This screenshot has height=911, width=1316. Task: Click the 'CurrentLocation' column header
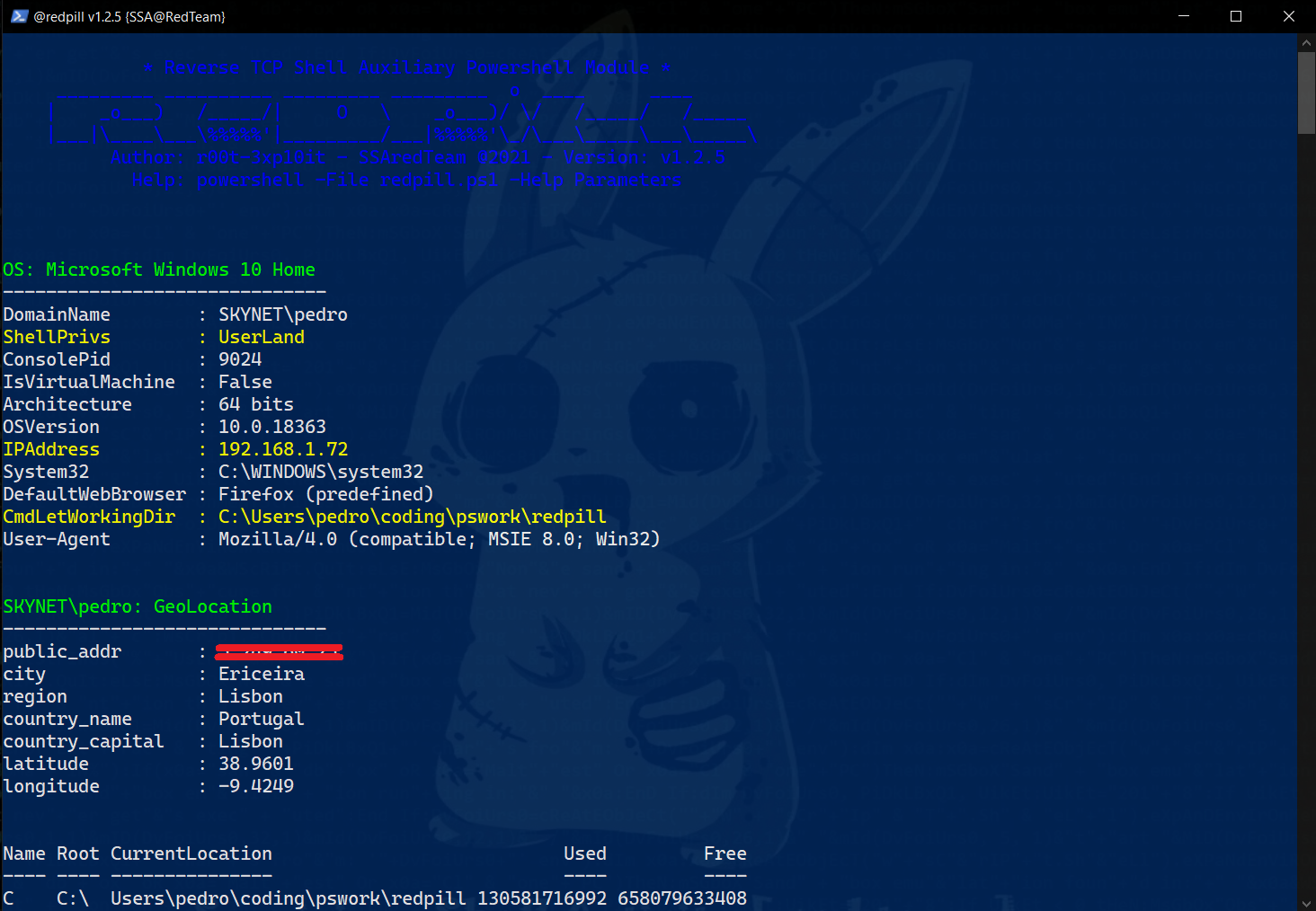click(x=191, y=854)
